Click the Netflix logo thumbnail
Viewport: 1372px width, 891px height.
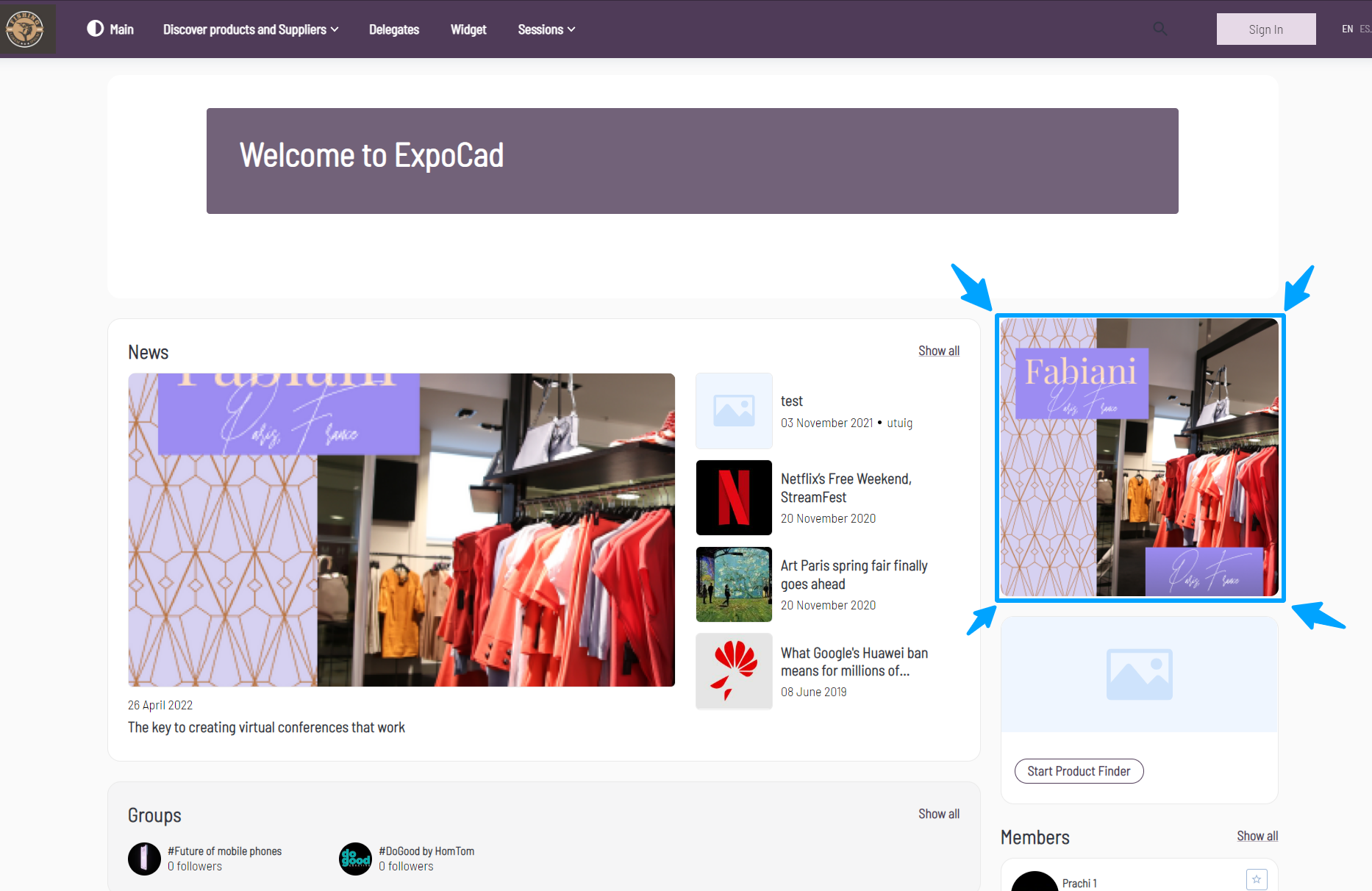[x=734, y=498]
